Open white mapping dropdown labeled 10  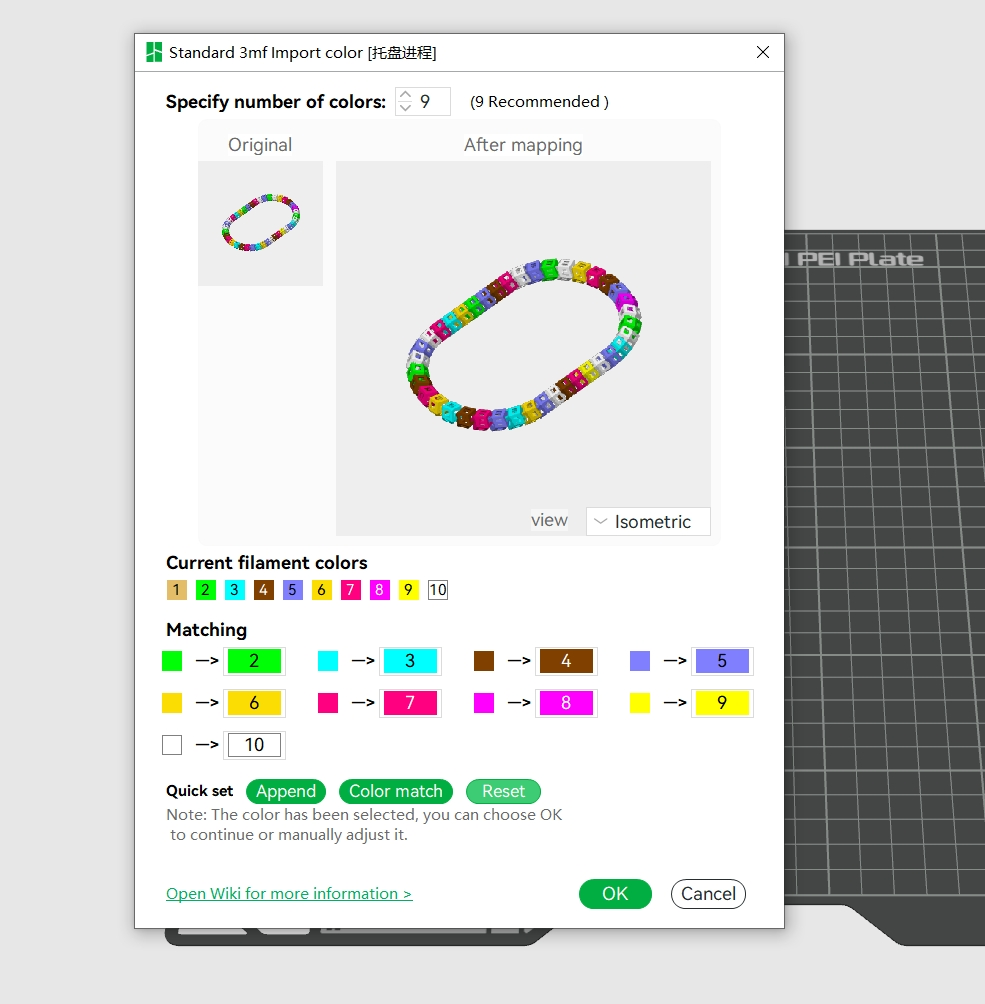click(254, 745)
